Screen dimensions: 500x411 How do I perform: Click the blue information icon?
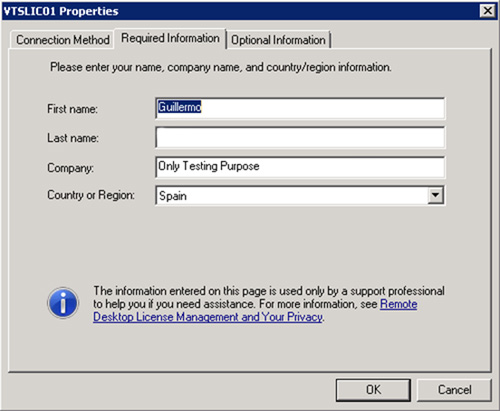(x=63, y=303)
